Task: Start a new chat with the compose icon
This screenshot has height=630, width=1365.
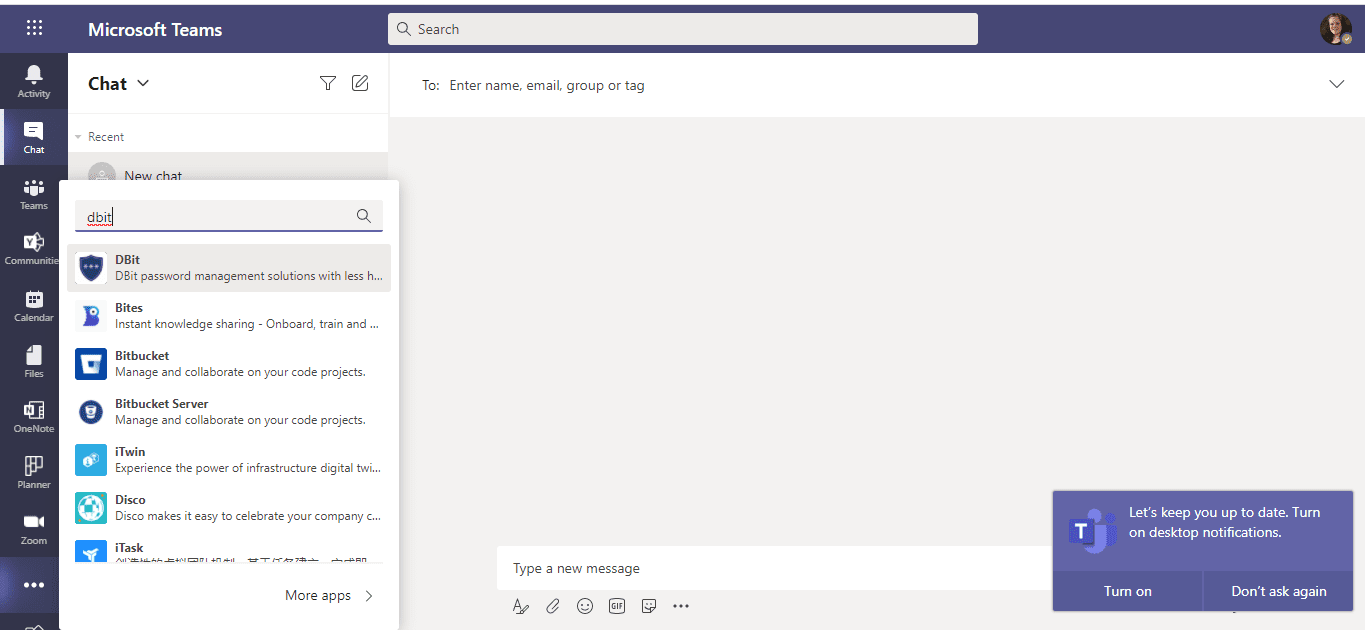Action: 360,83
